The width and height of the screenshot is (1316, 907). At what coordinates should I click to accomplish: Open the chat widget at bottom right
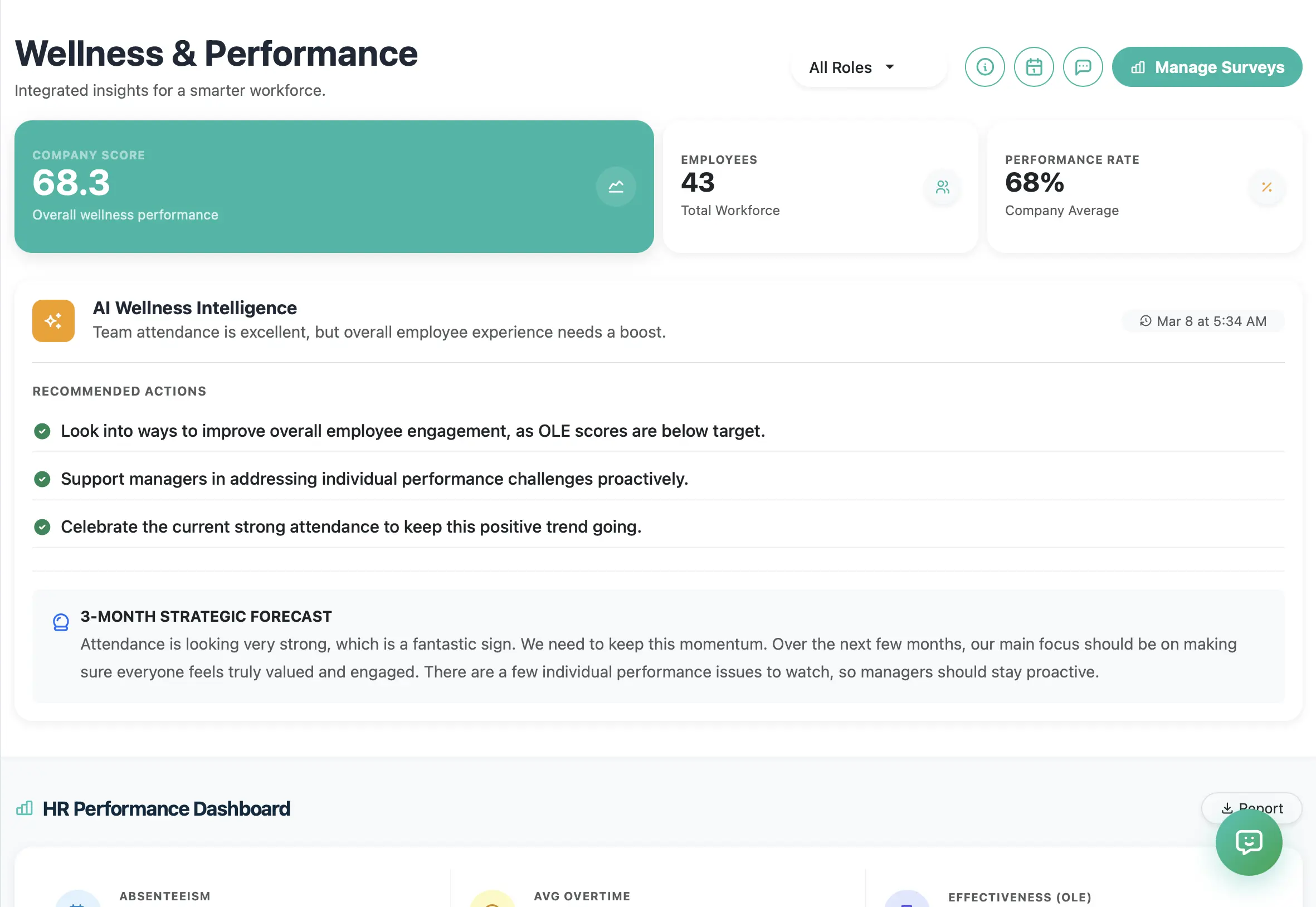pos(1248,843)
